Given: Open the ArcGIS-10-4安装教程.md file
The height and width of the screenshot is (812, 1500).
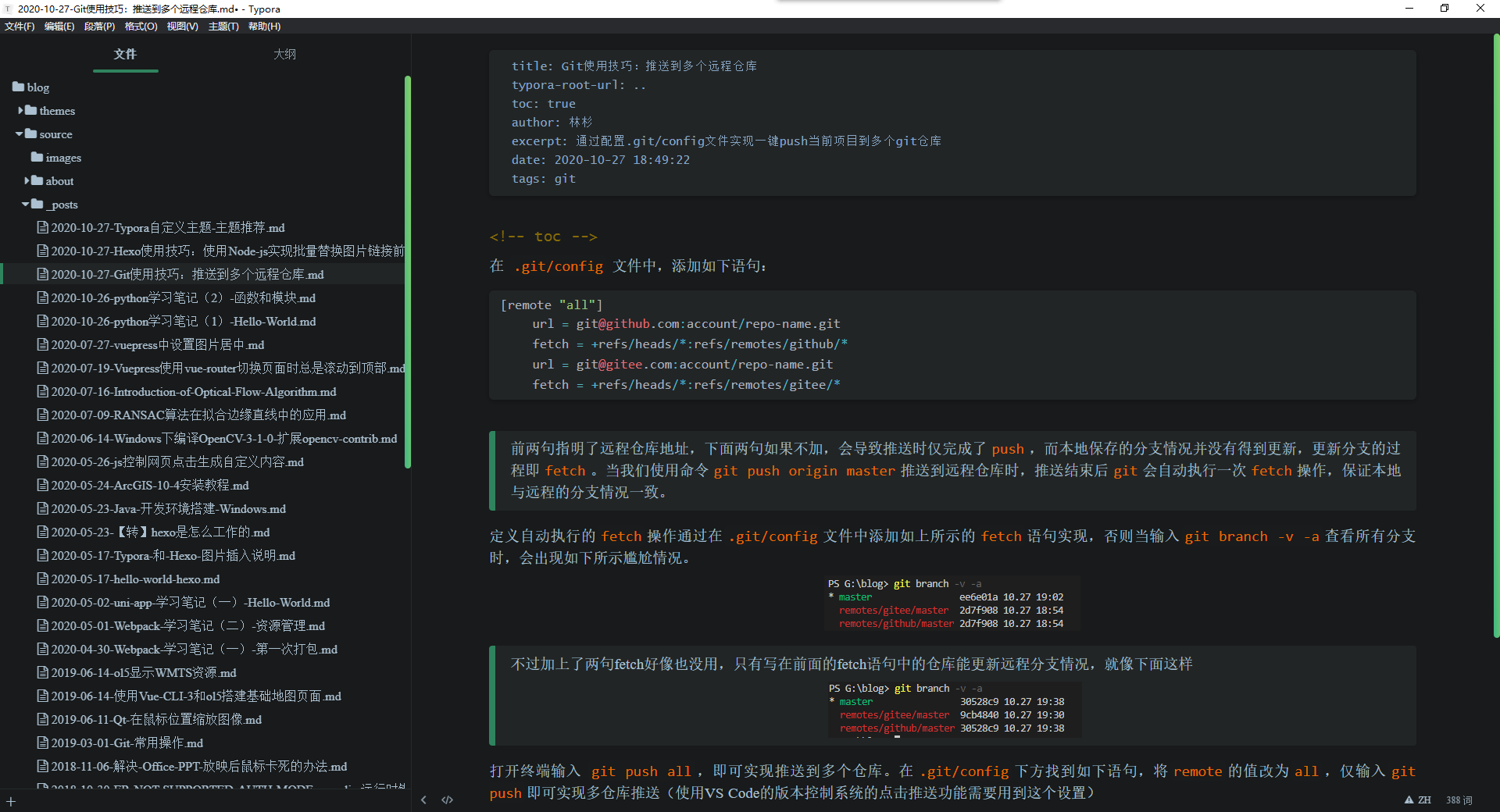Looking at the screenshot, I should coord(150,486).
